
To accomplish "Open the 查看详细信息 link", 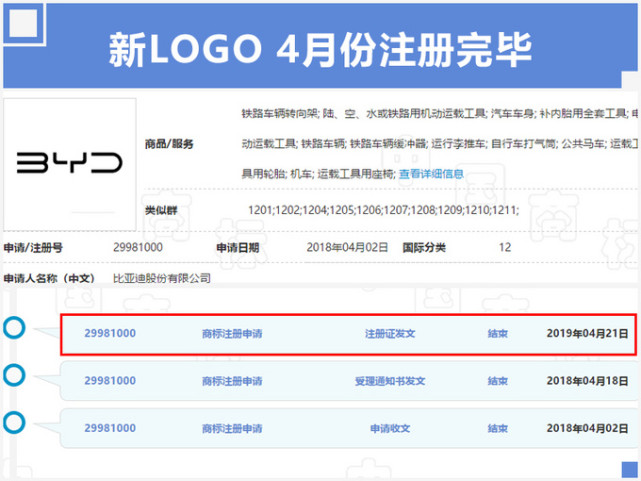I will pyautogui.click(x=431, y=174).
